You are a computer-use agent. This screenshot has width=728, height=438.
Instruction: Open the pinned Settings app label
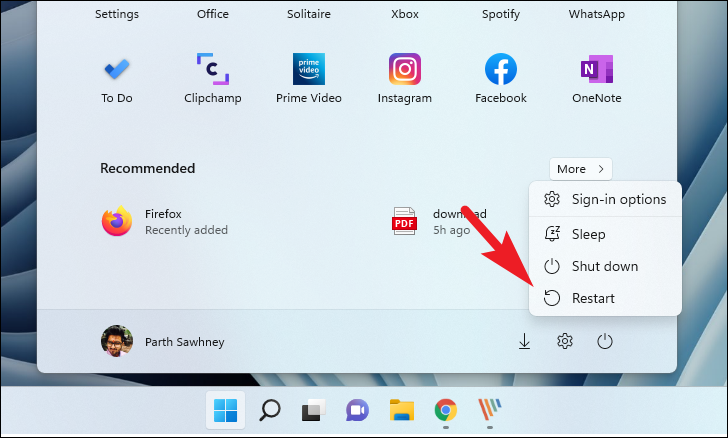[117, 14]
